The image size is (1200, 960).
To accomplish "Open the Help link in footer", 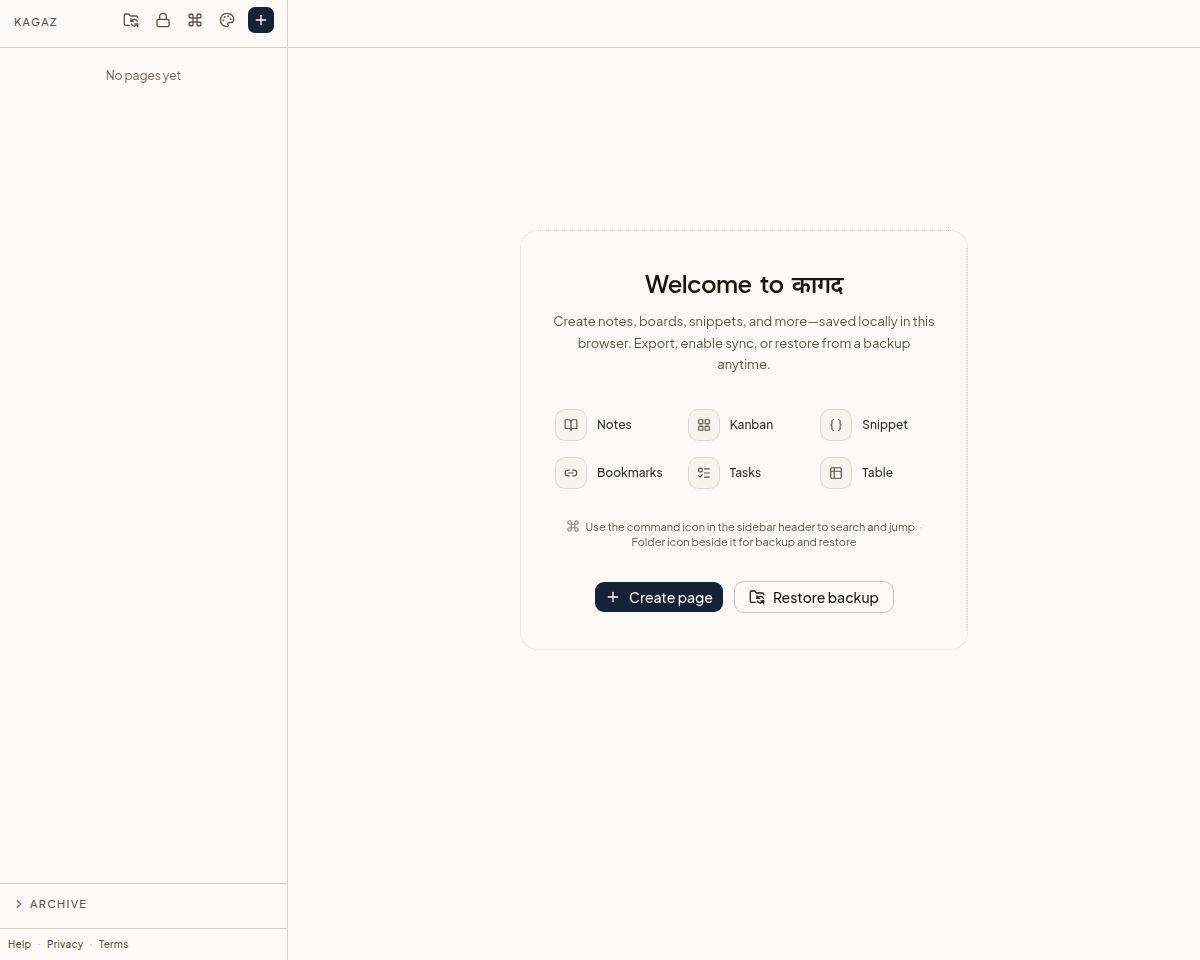I will [19, 944].
